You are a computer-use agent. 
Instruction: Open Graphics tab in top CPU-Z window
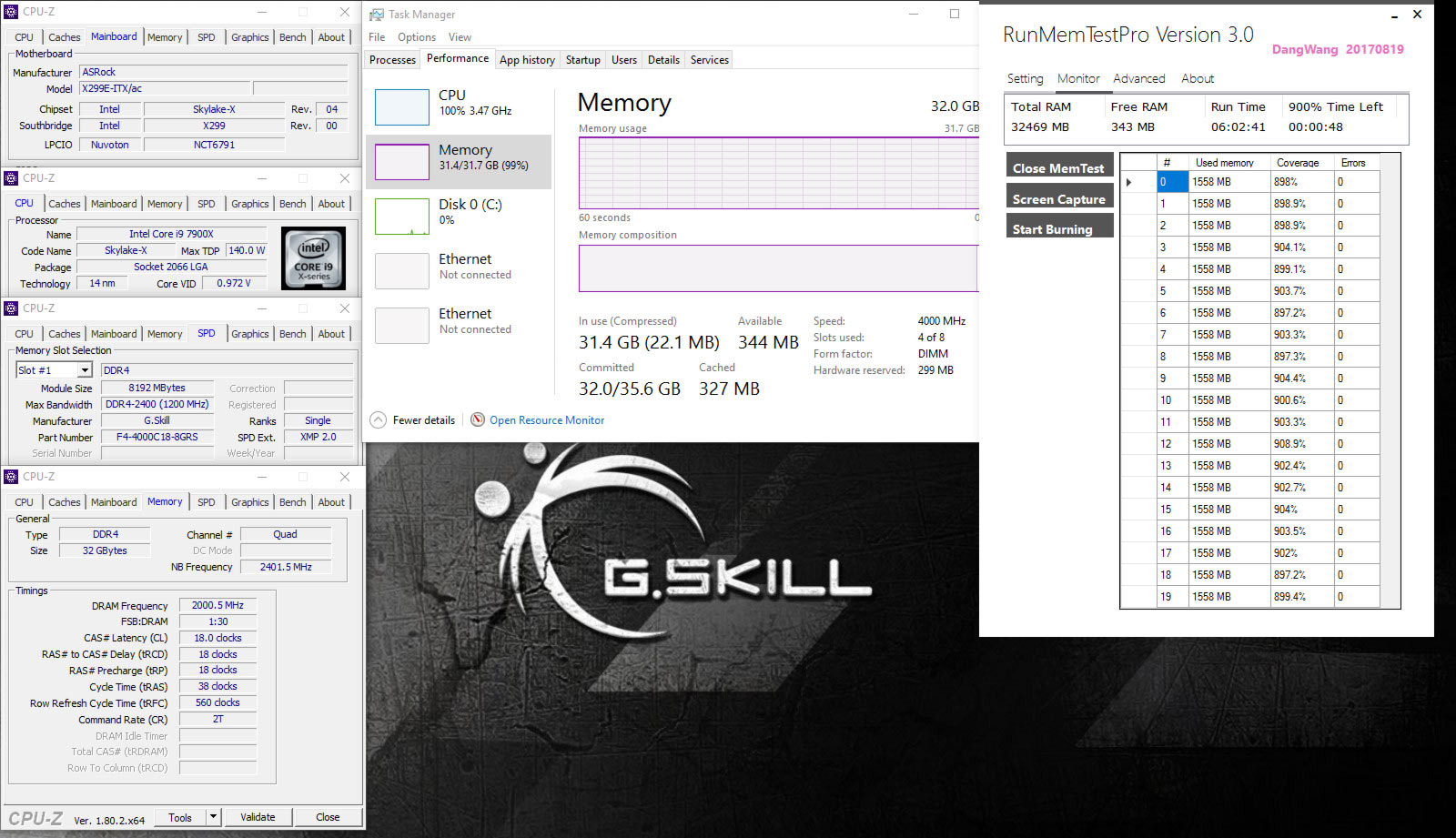coord(250,37)
